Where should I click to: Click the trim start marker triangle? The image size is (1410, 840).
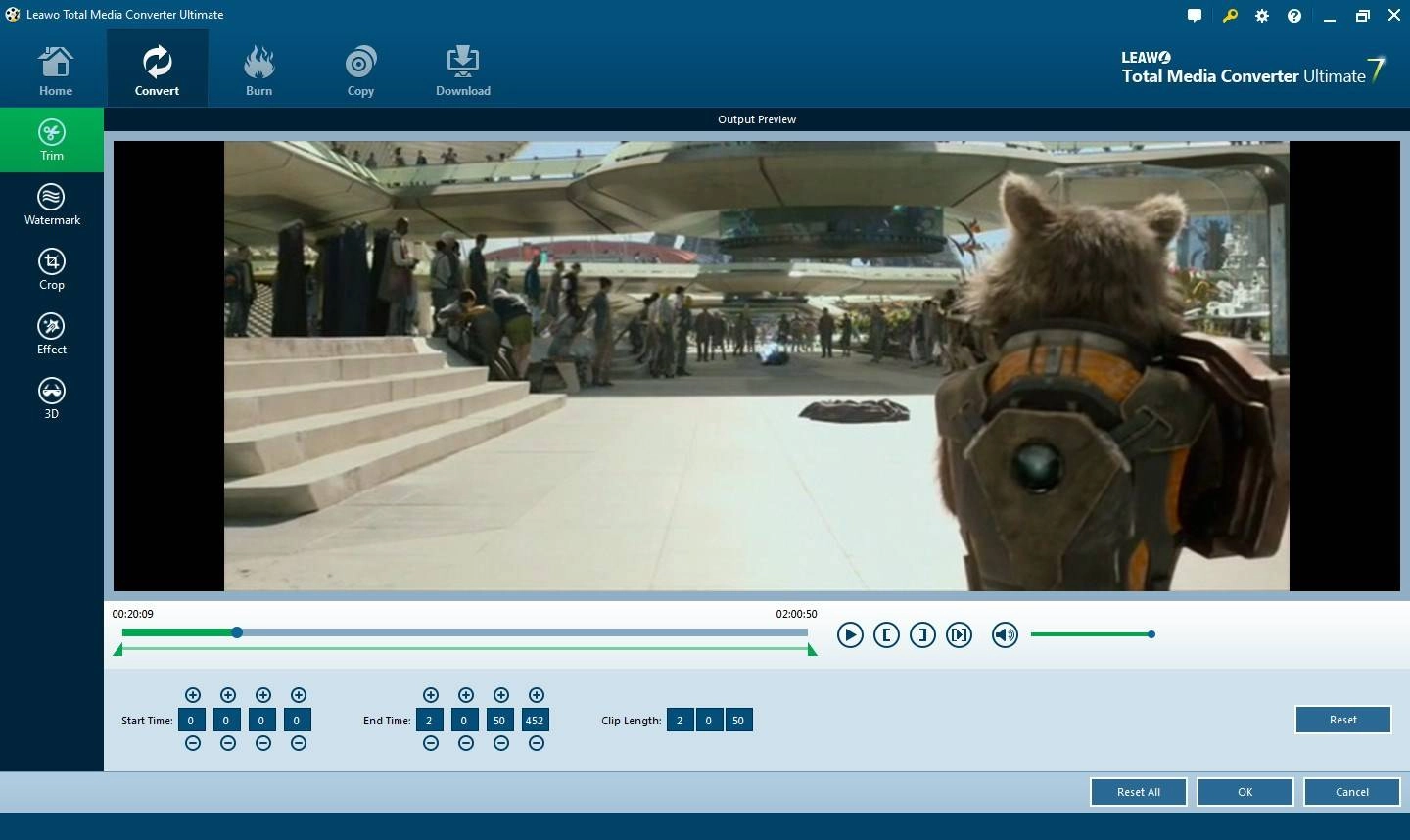point(118,650)
